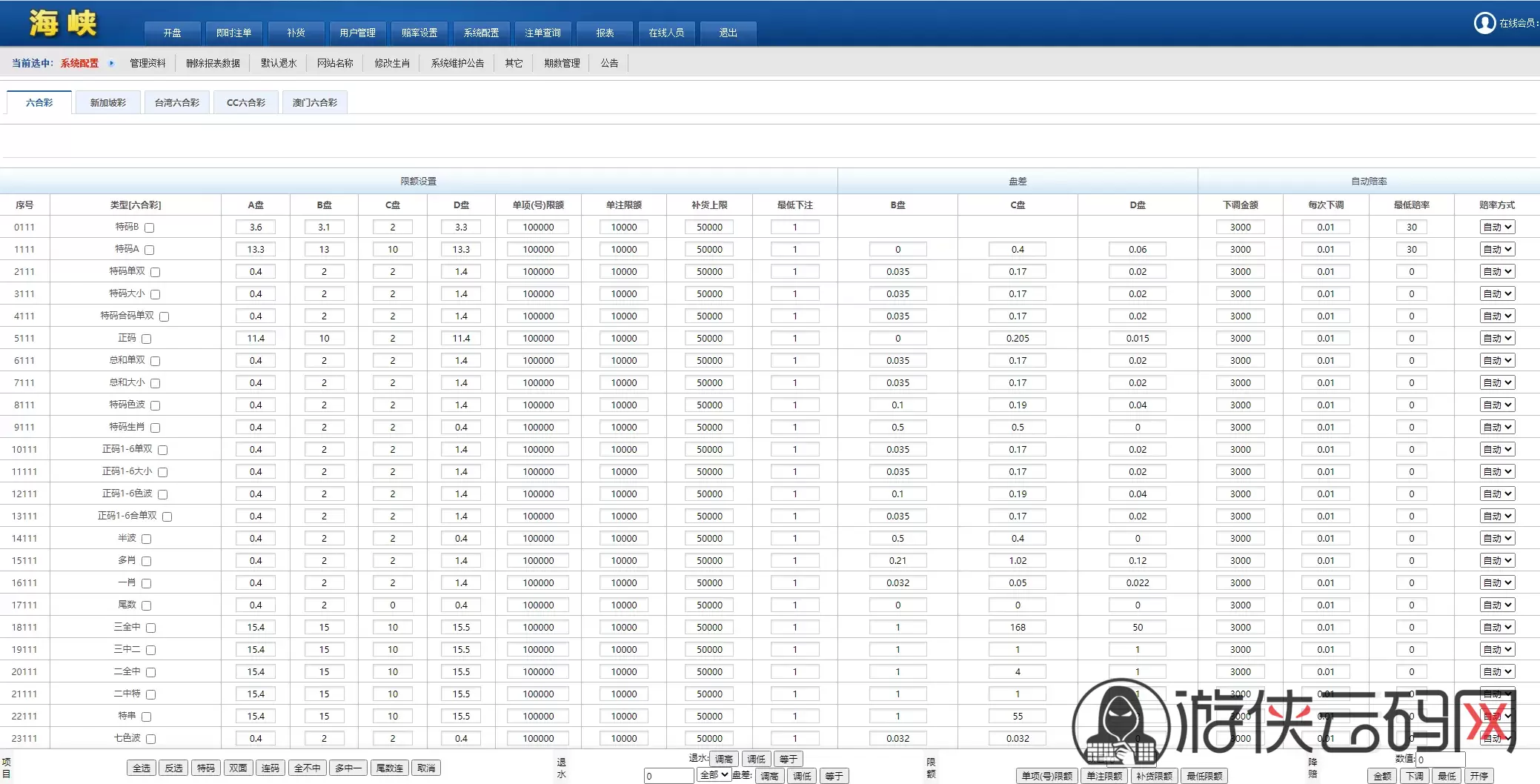The width and height of the screenshot is (1540, 784).
Task: Open the 全部 dropdown in 退水 section
Action: point(714,775)
